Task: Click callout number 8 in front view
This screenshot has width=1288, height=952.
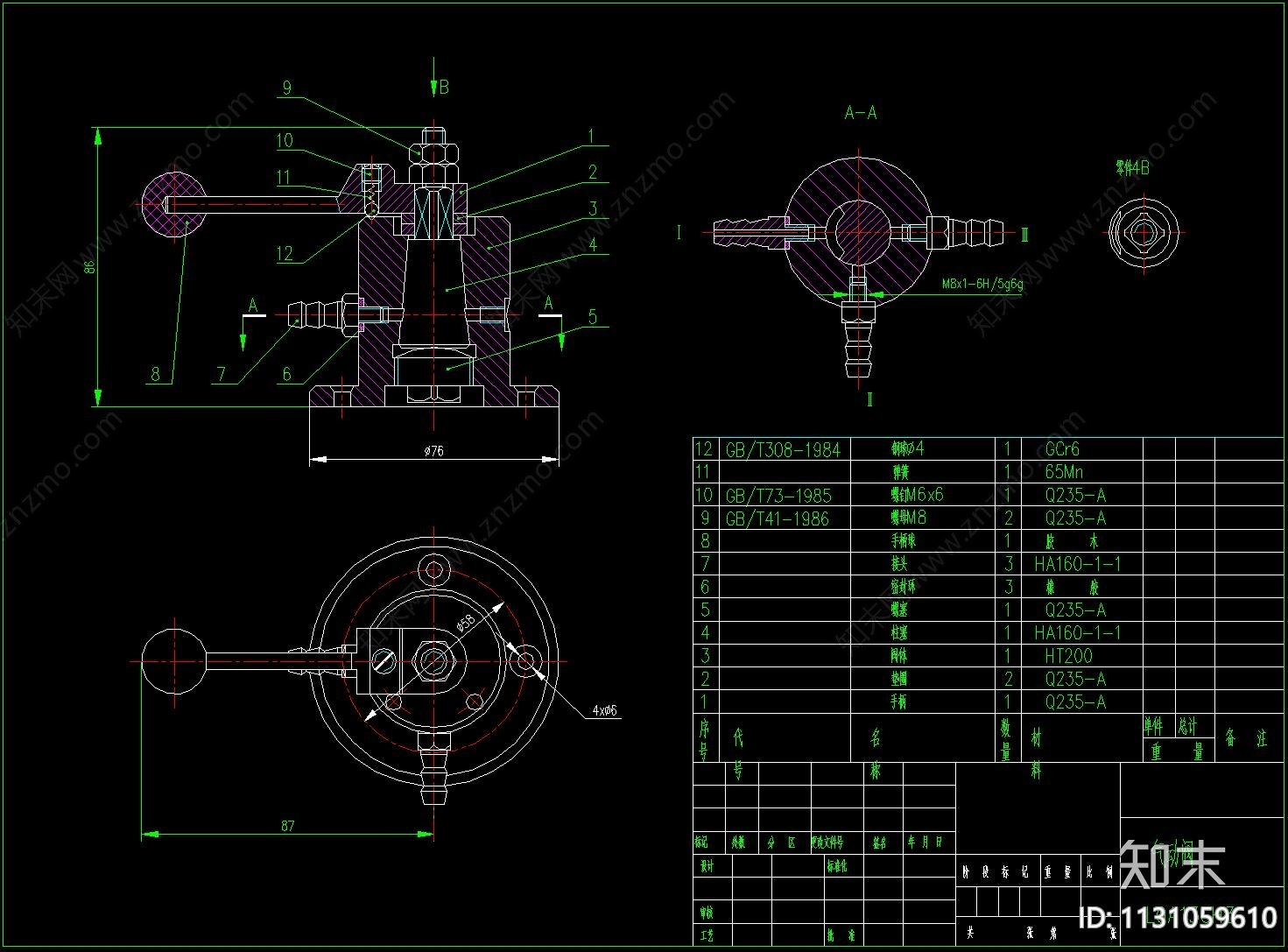Action: point(156,374)
